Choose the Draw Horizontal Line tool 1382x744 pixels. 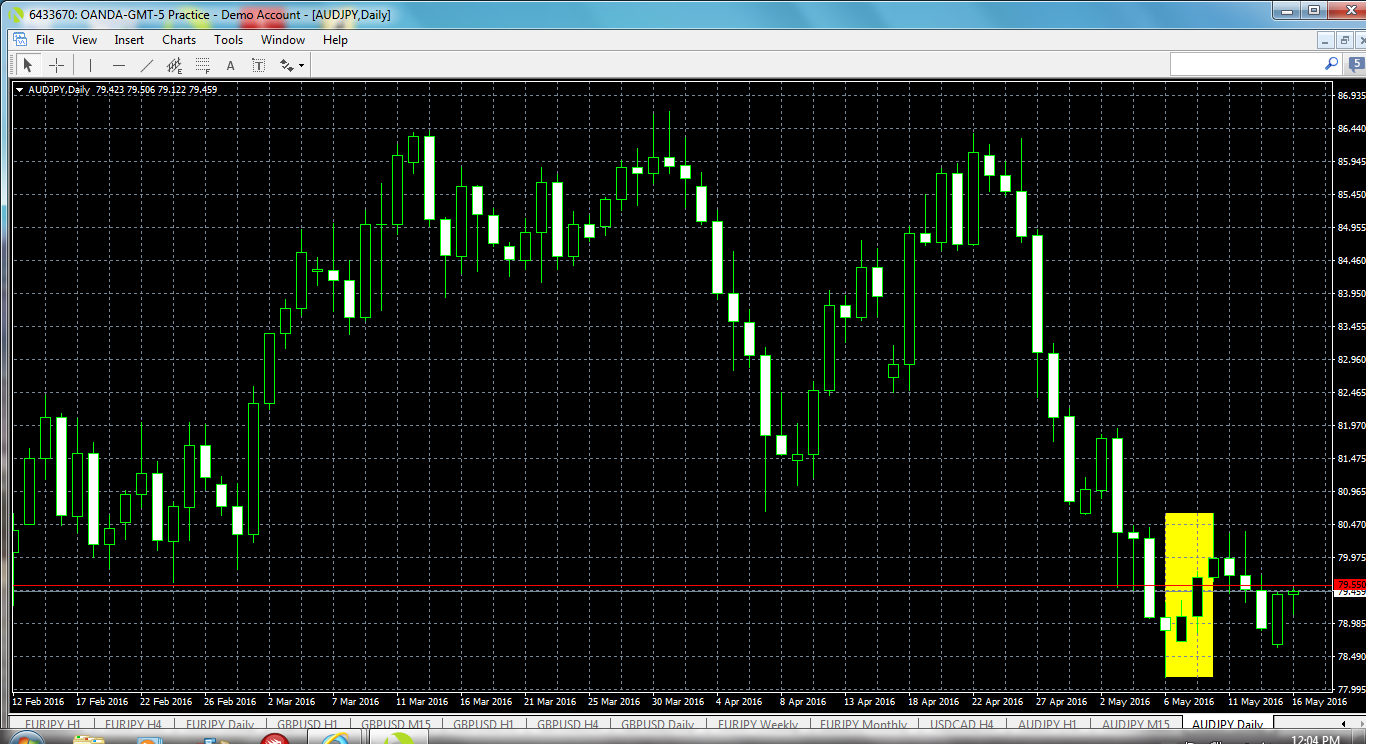119,65
